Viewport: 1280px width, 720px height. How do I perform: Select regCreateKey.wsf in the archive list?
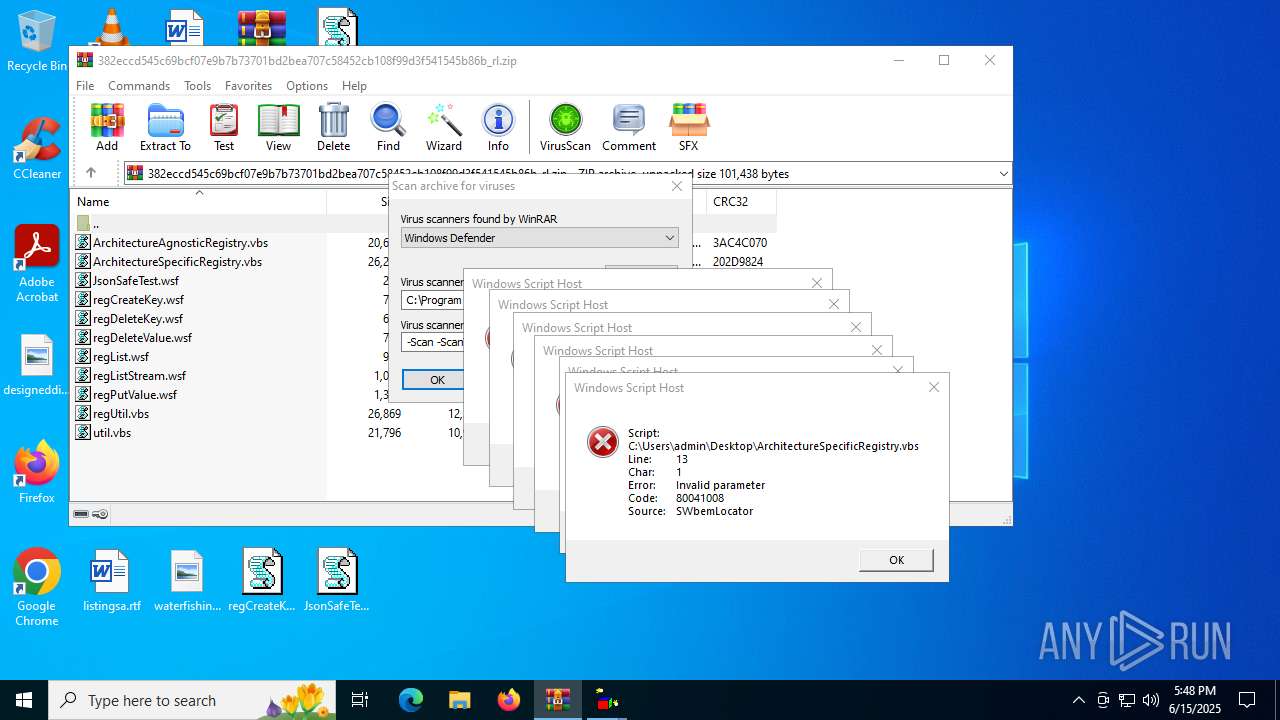138,300
